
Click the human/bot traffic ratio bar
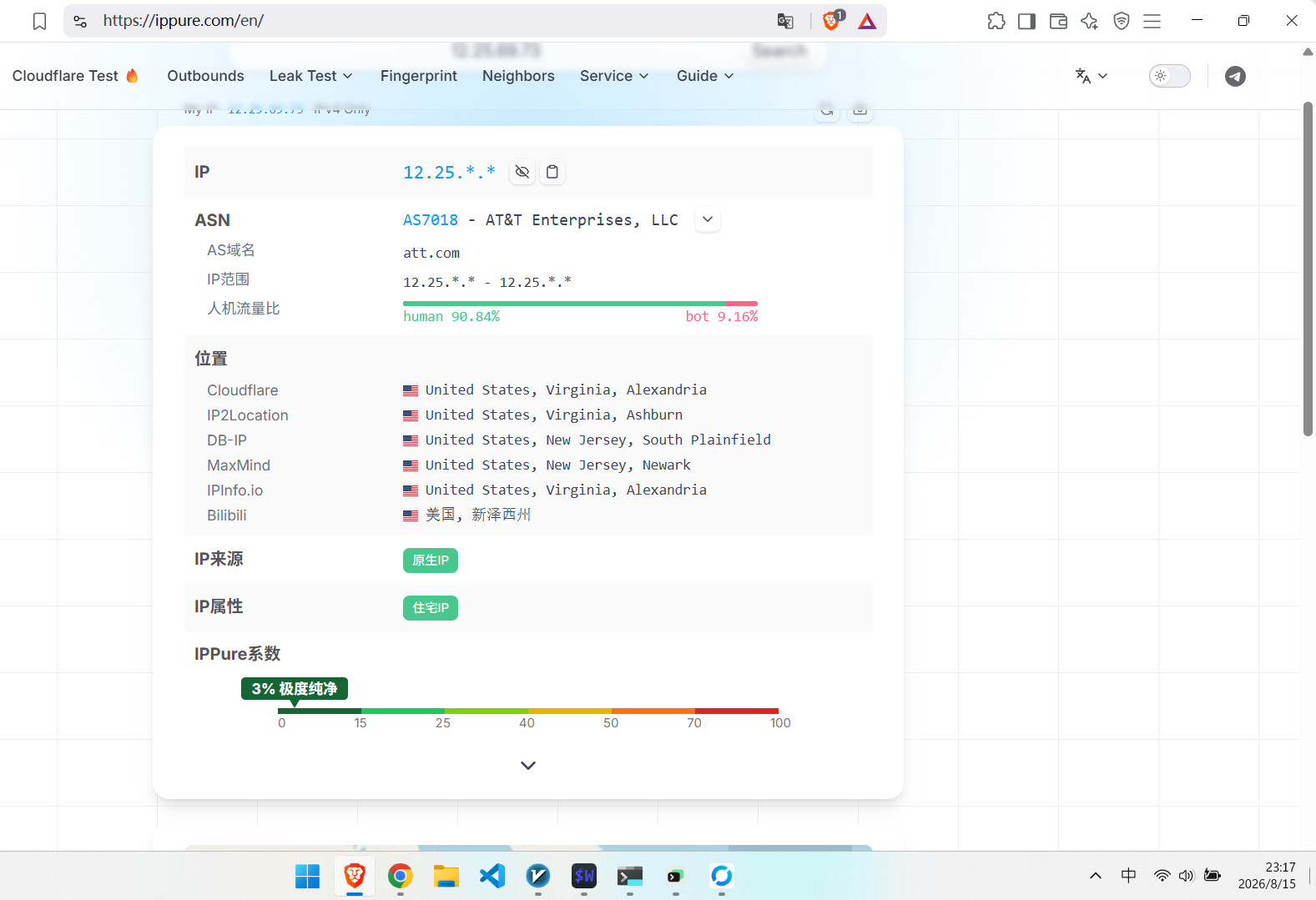point(580,304)
